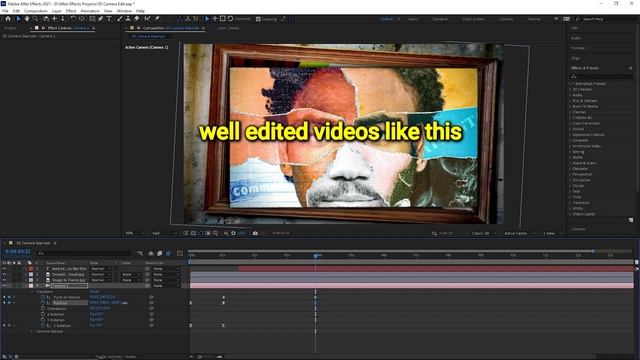640x360 pixels.
Task: Open the viewer magnification dropdown
Action: 135,233
